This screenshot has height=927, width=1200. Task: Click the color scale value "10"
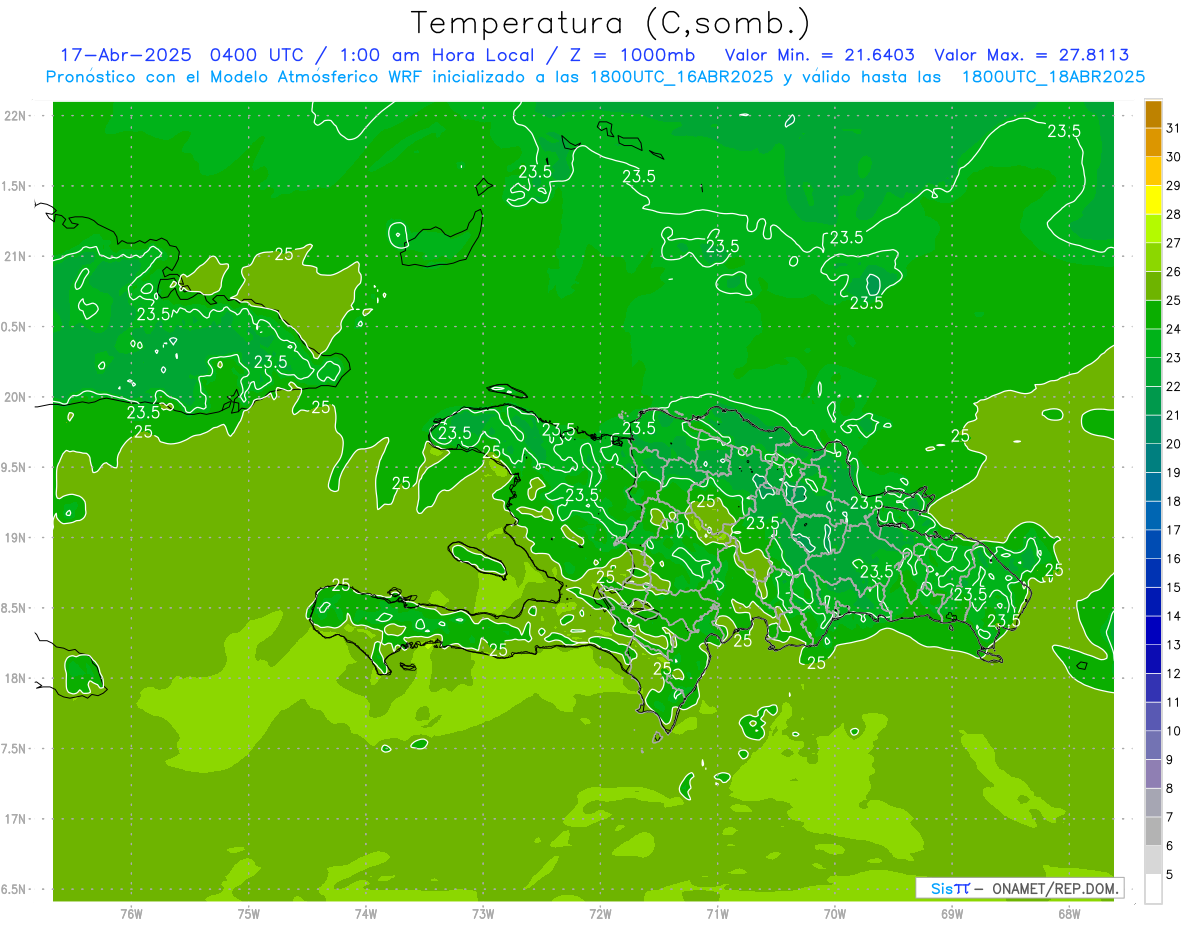point(1174,731)
